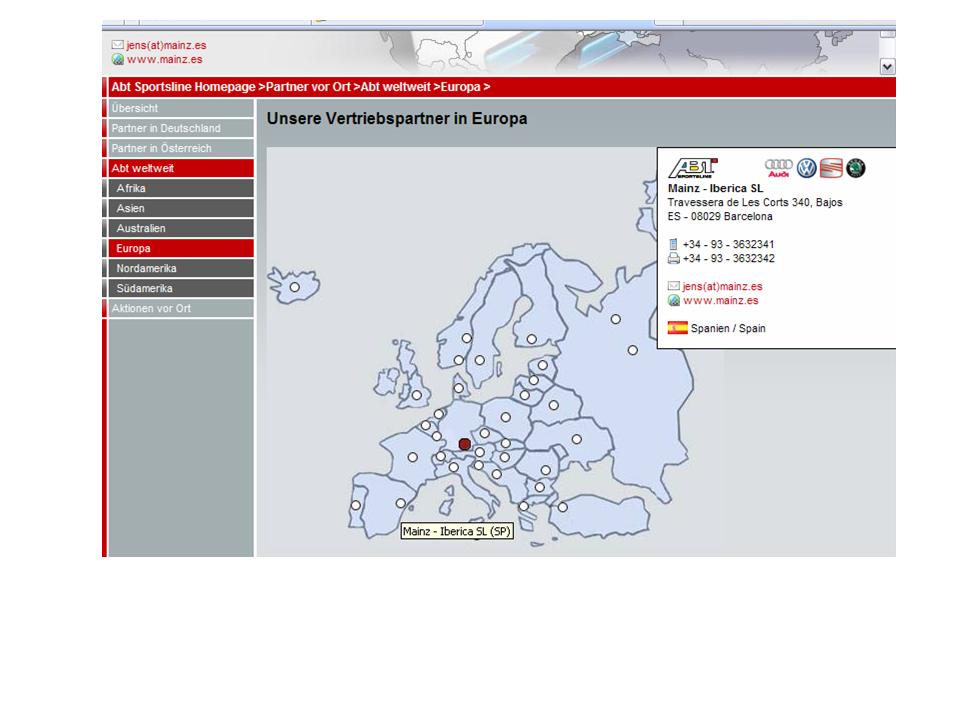Click the scroll down arrow at top right
960x720 pixels.
887,67
